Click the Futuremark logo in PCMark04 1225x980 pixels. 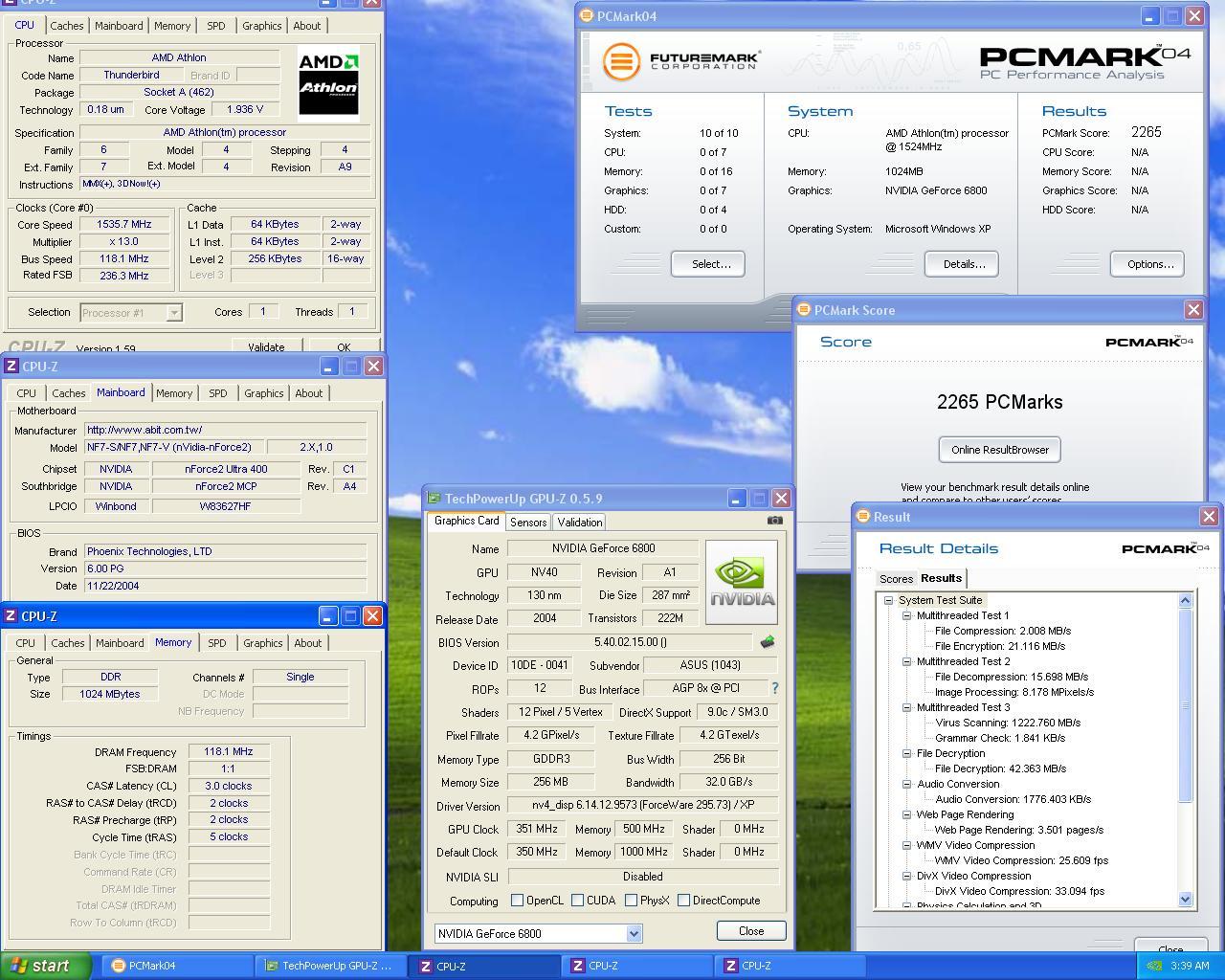[680, 60]
